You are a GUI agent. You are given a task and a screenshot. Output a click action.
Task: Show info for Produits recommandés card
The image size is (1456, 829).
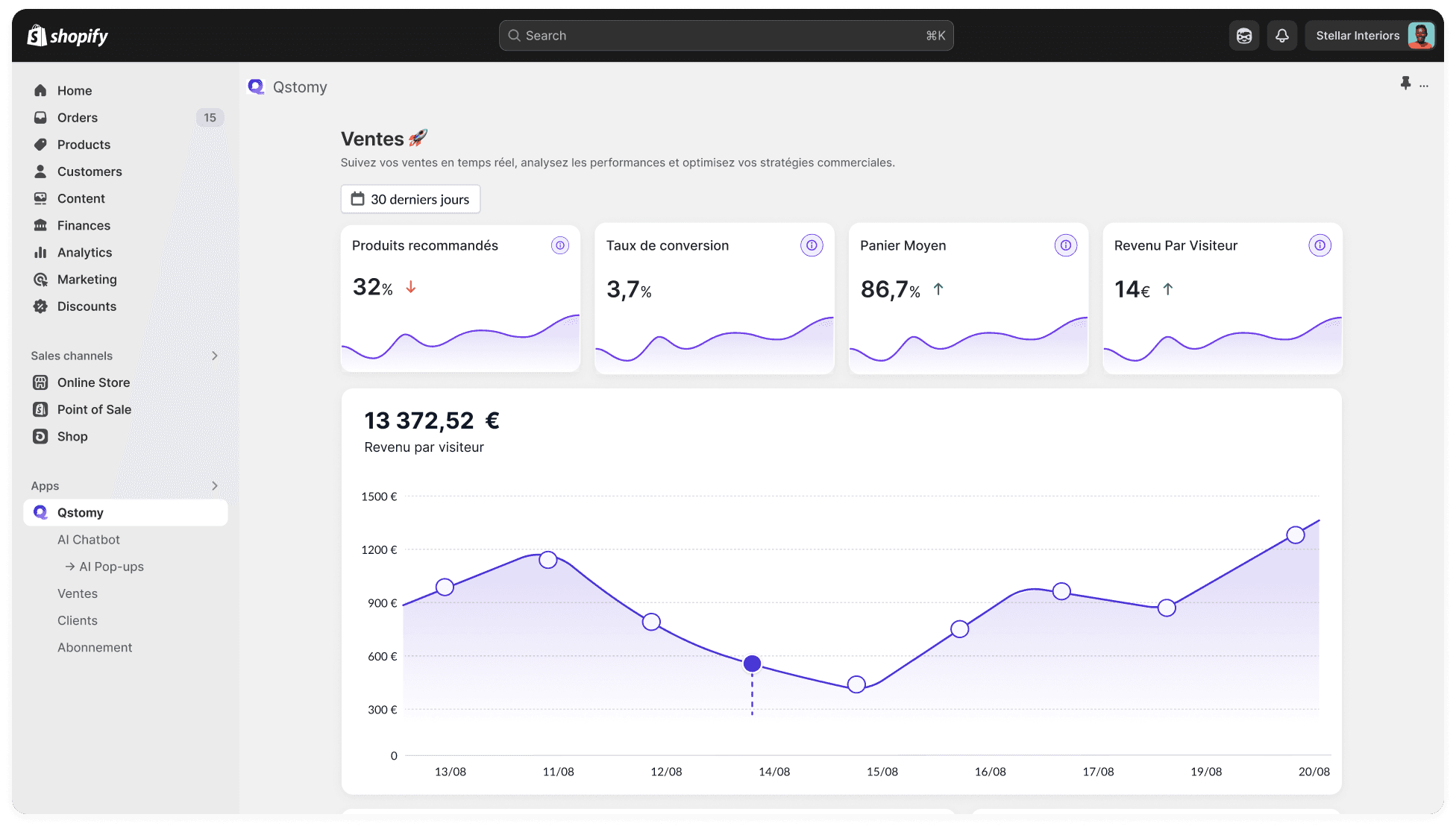point(559,245)
